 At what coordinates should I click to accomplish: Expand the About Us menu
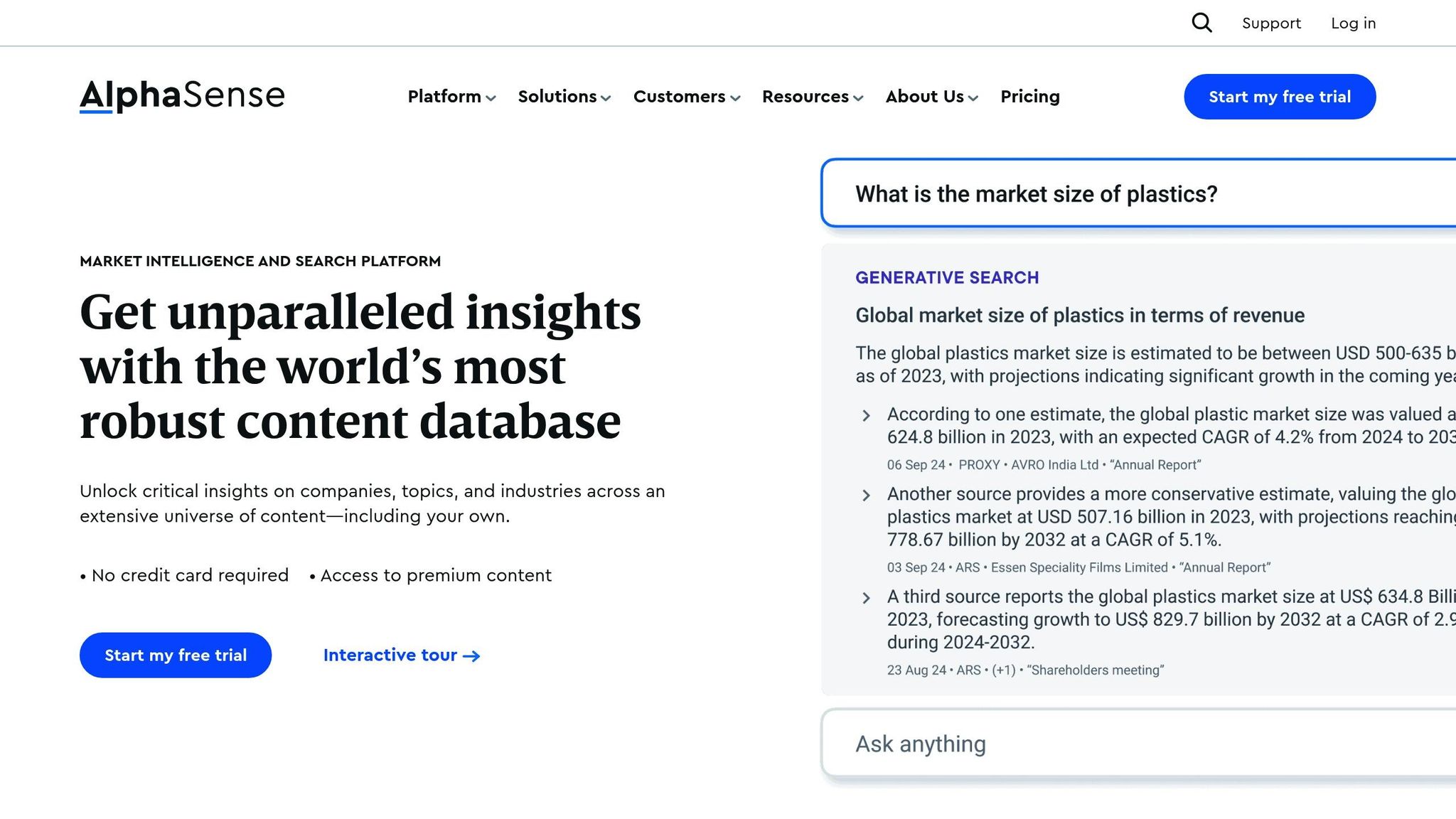[x=931, y=97]
